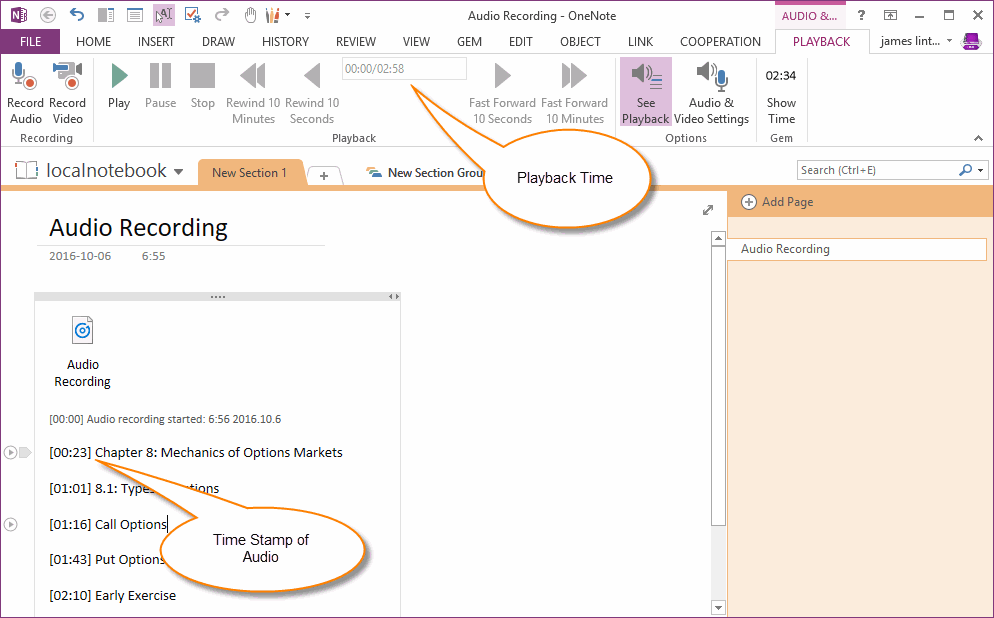The image size is (994, 618).
Task: Switch to the EDIT ribbon tab
Action: (x=520, y=42)
